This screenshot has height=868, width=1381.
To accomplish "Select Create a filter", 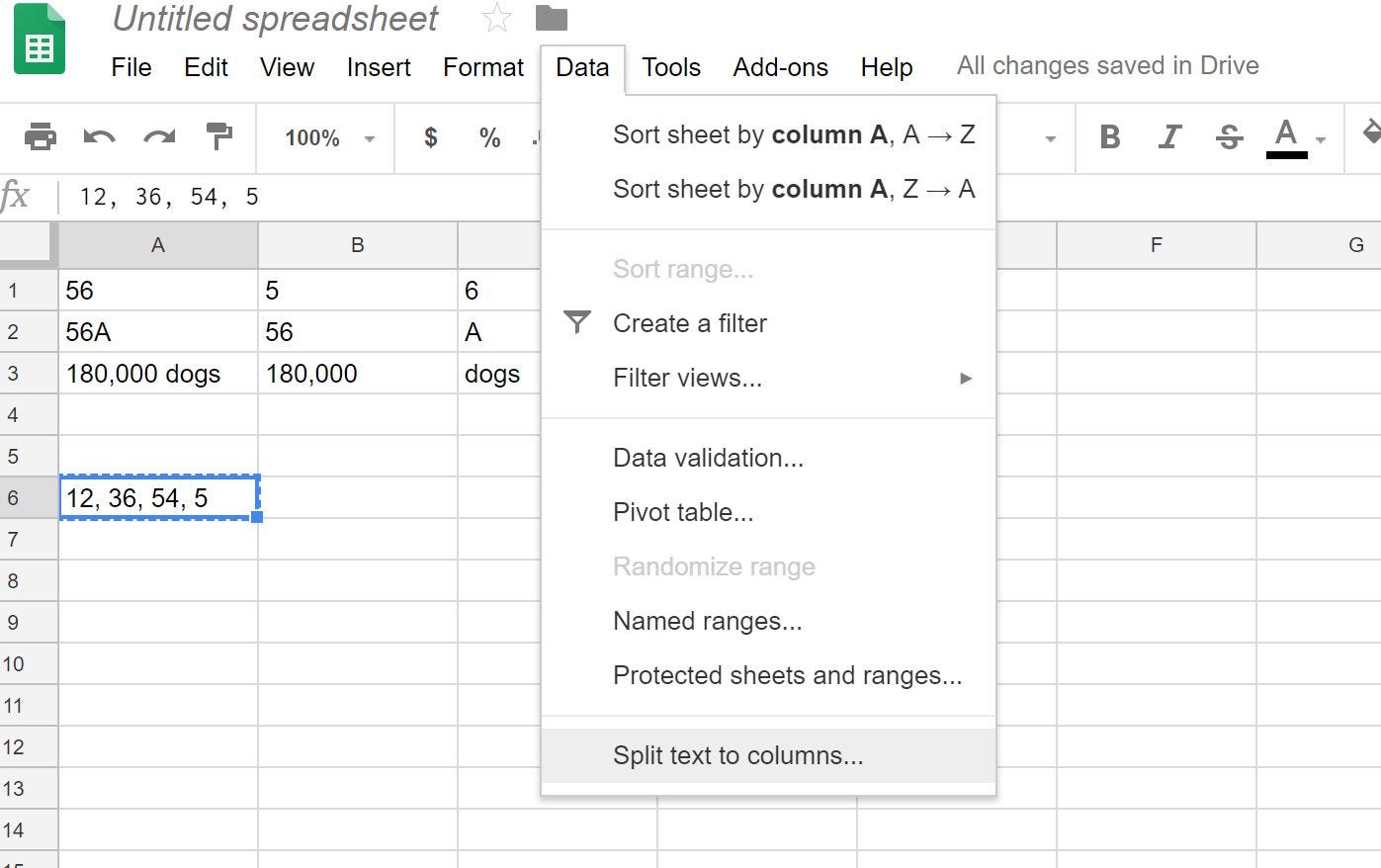I will point(690,323).
